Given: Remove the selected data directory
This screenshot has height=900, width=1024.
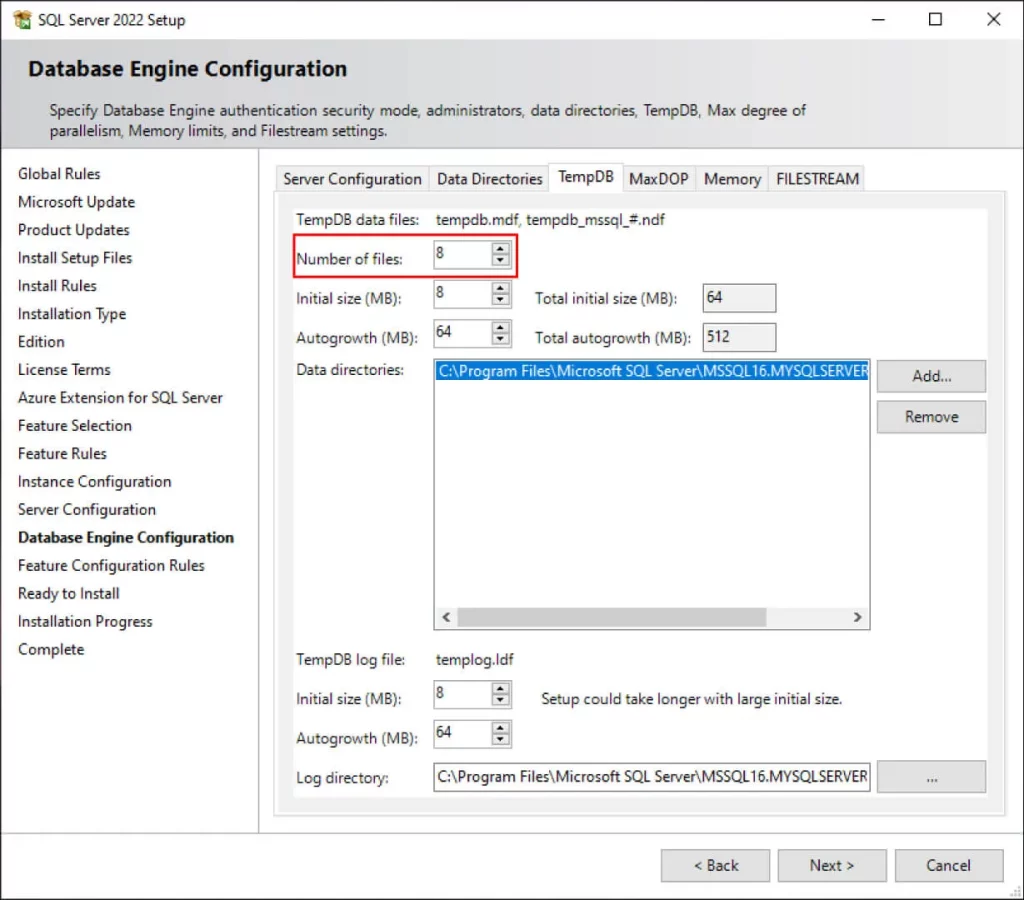Looking at the screenshot, I should [x=930, y=417].
